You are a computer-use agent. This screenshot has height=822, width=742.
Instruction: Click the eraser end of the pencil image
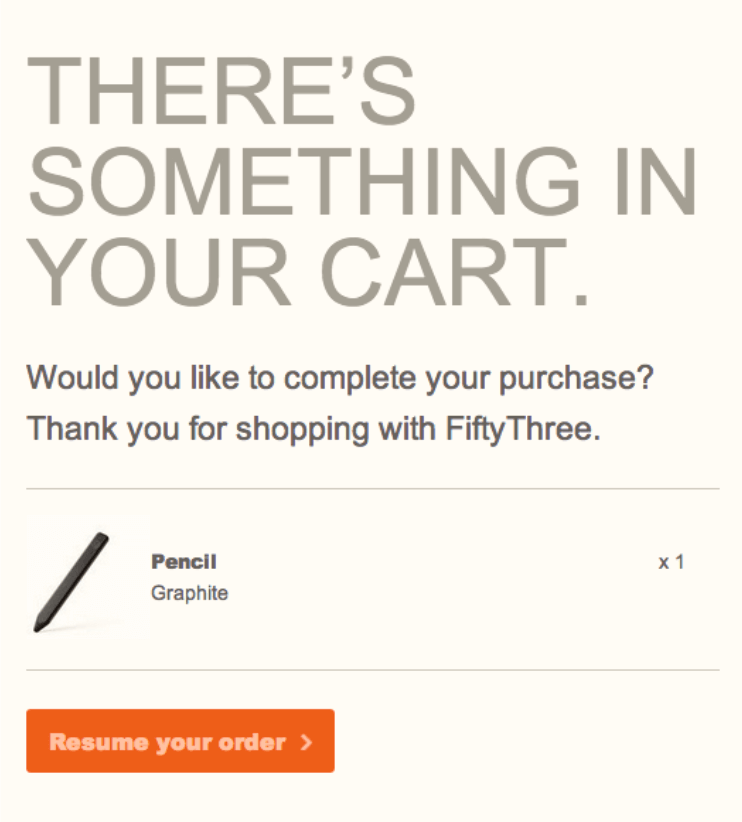(x=102, y=538)
